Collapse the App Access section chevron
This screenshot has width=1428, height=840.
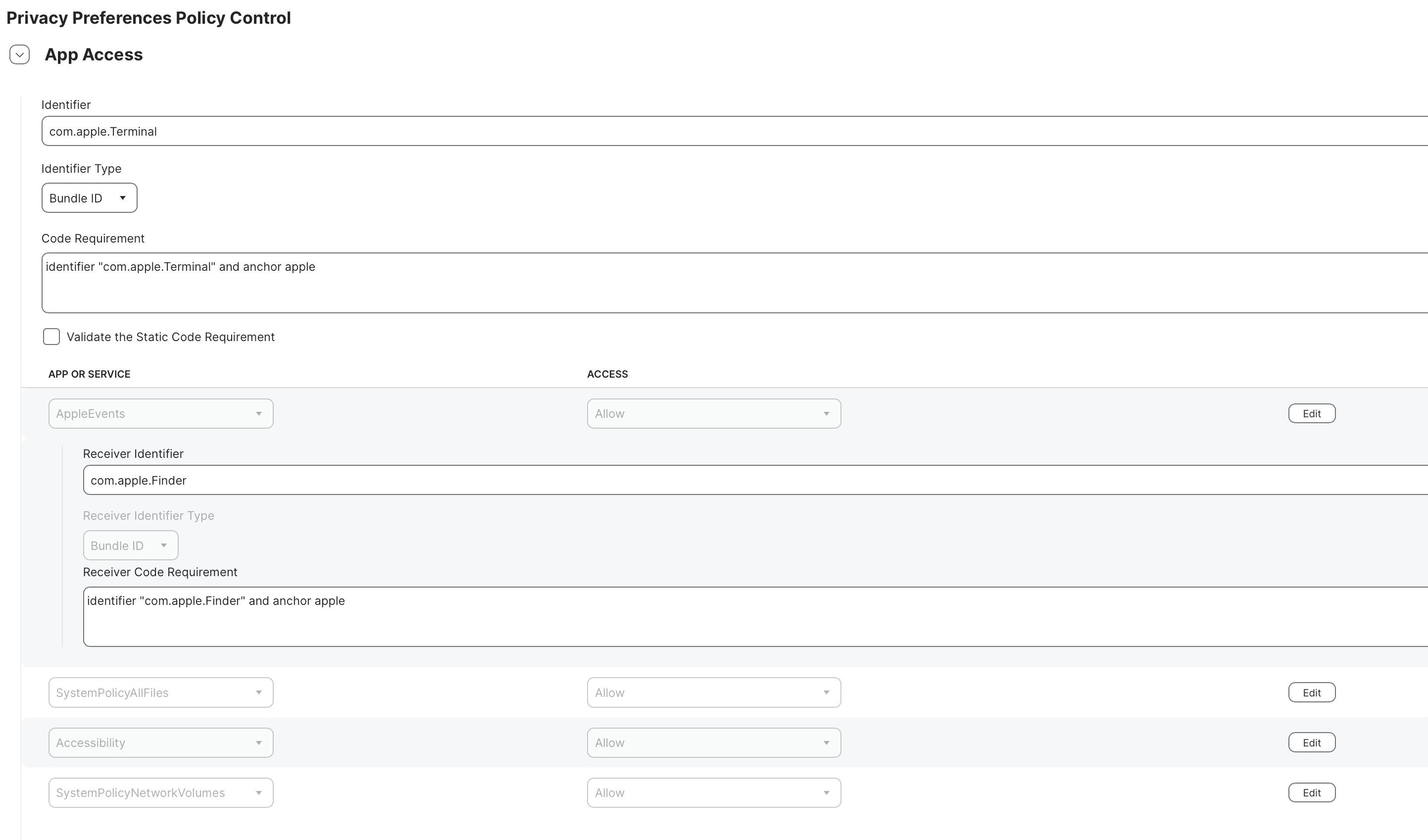pos(19,54)
